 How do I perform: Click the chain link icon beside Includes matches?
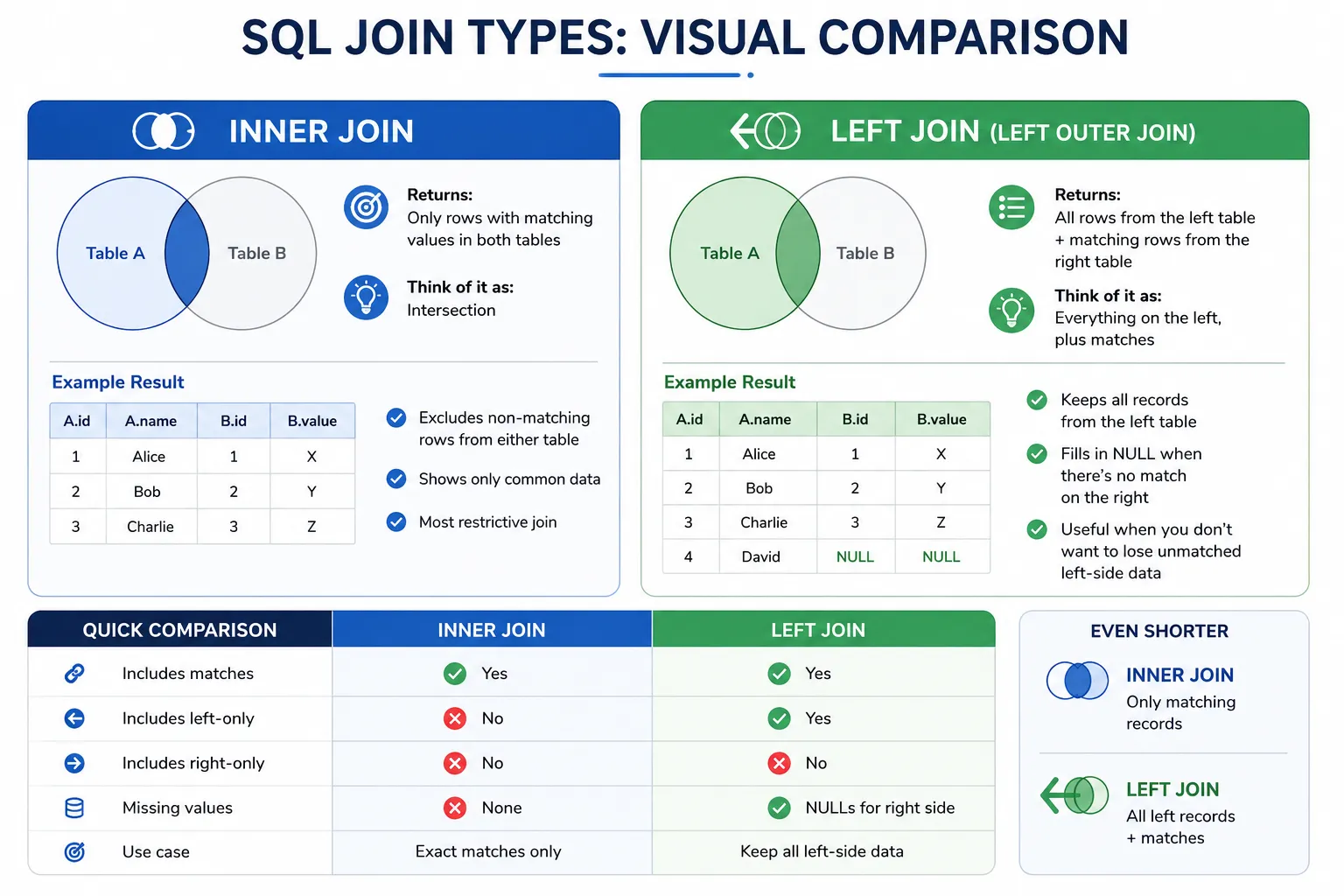pos(74,673)
